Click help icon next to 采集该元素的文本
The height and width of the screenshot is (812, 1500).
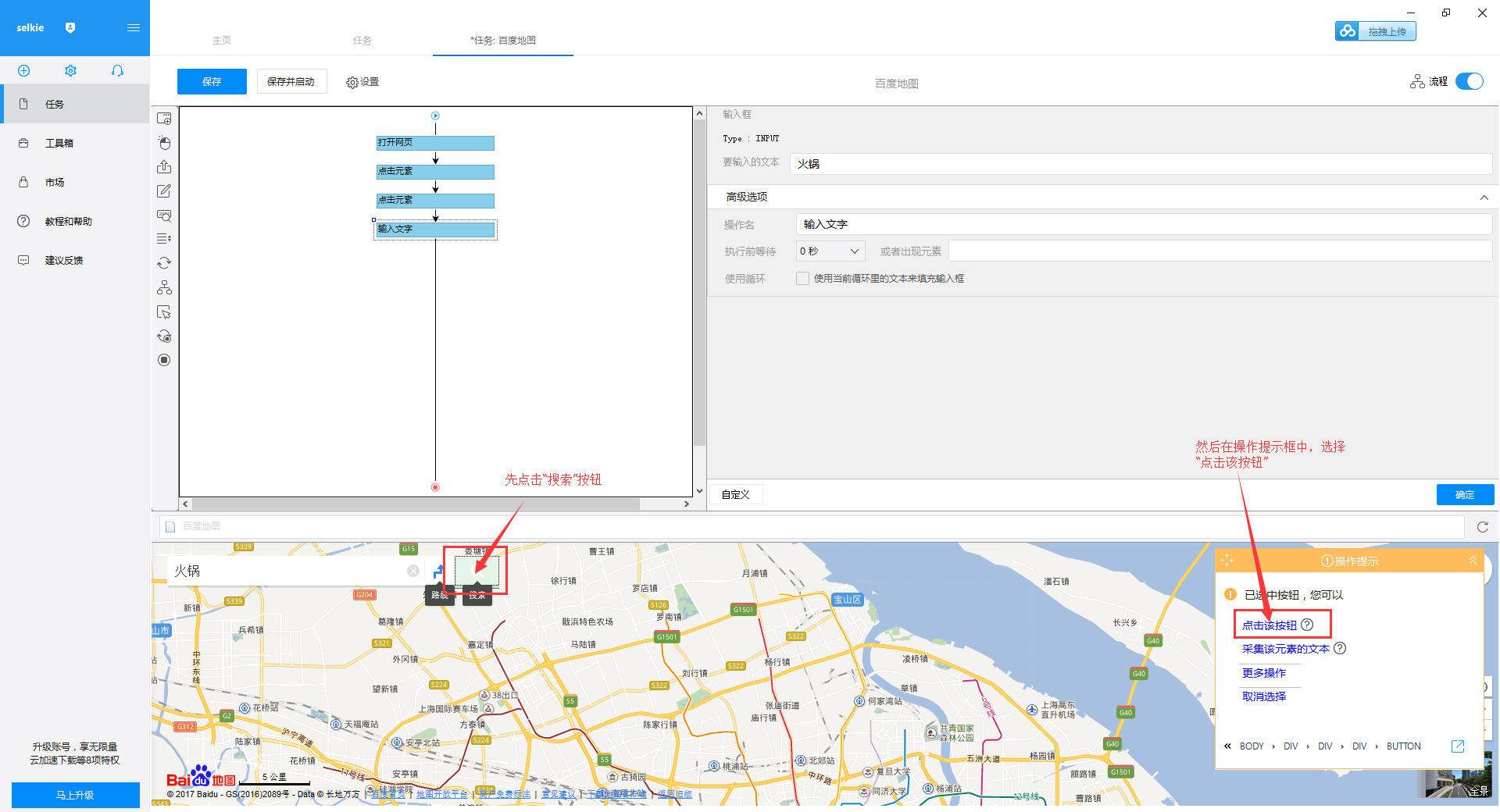[1340, 648]
